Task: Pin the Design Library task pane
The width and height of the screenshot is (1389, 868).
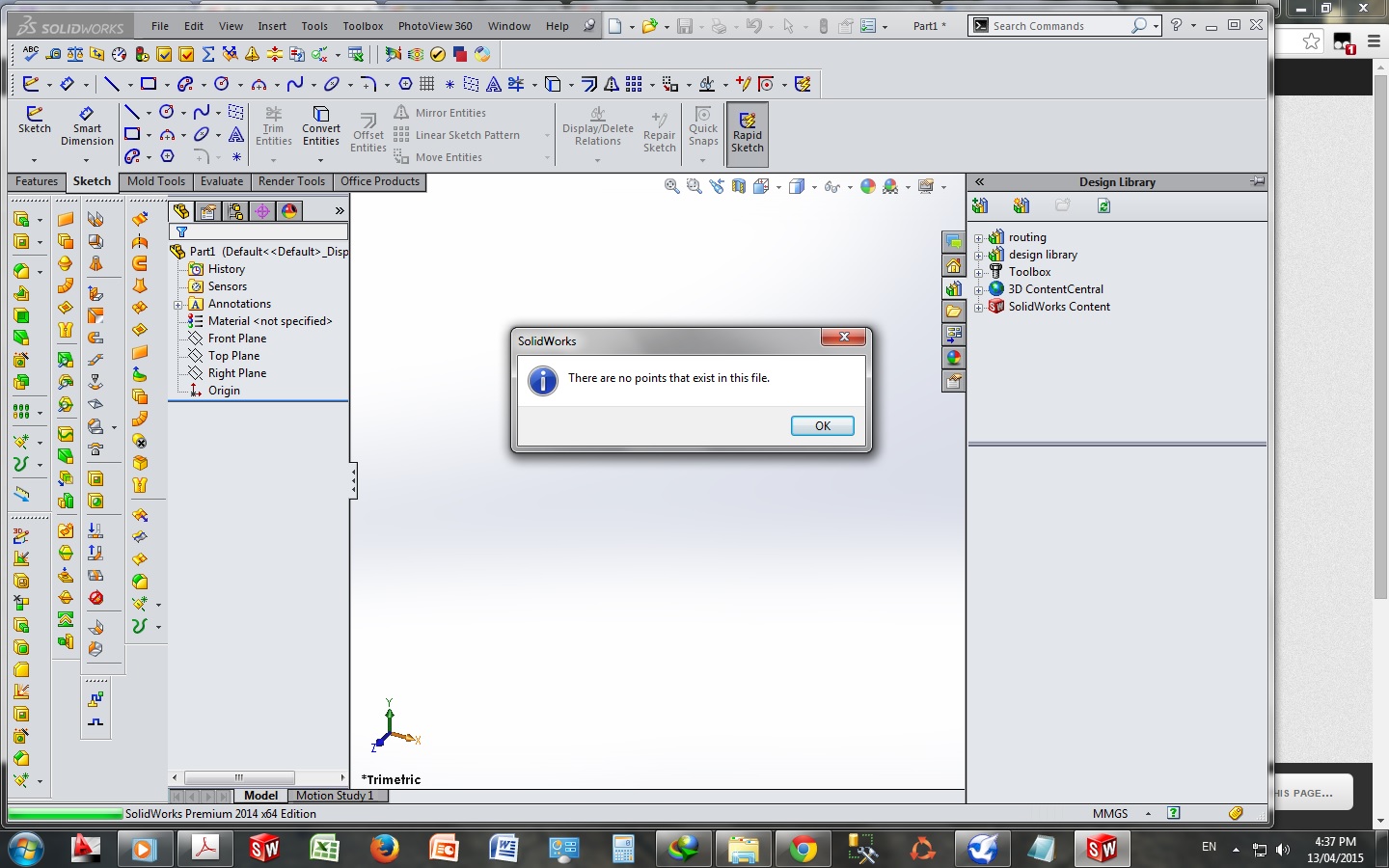Action: (1257, 181)
